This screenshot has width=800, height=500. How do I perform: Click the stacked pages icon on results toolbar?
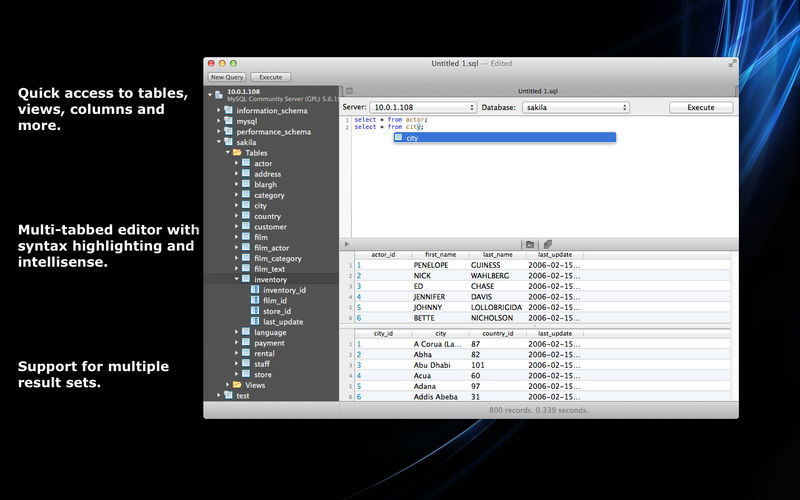[x=548, y=244]
